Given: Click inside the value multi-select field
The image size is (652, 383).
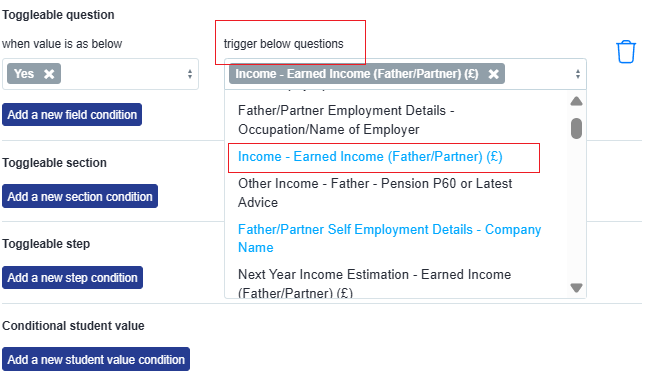Looking at the screenshot, I should tap(125, 74).
